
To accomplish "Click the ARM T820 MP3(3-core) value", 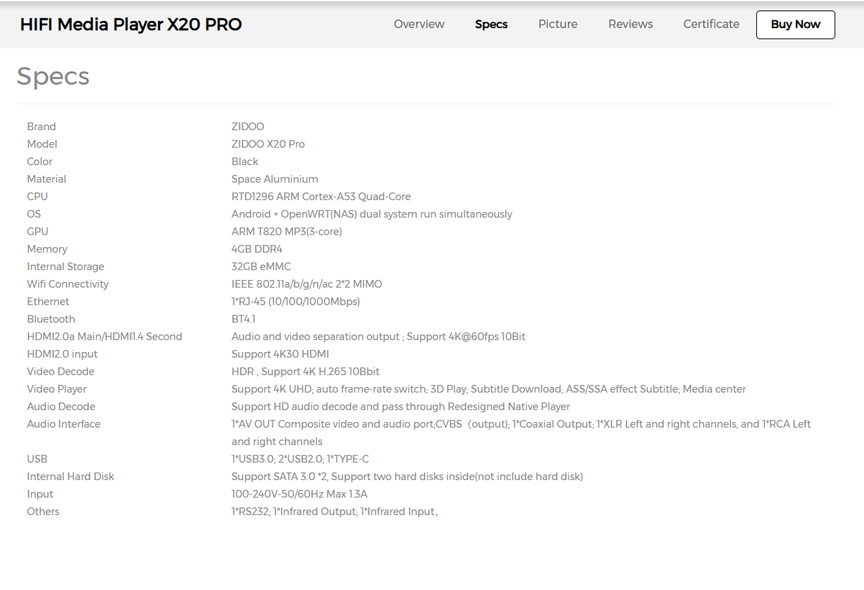I will [287, 231].
